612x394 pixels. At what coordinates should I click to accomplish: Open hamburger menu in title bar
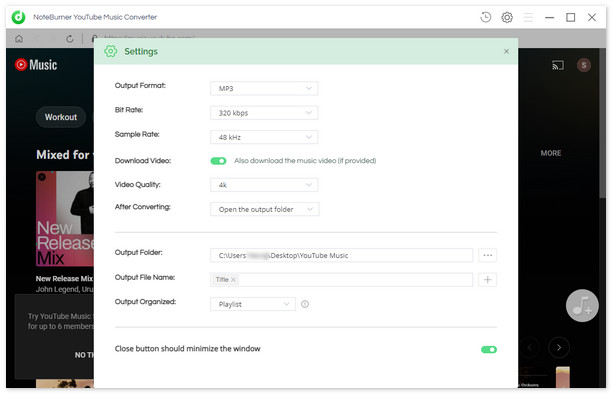click(528, 17)
